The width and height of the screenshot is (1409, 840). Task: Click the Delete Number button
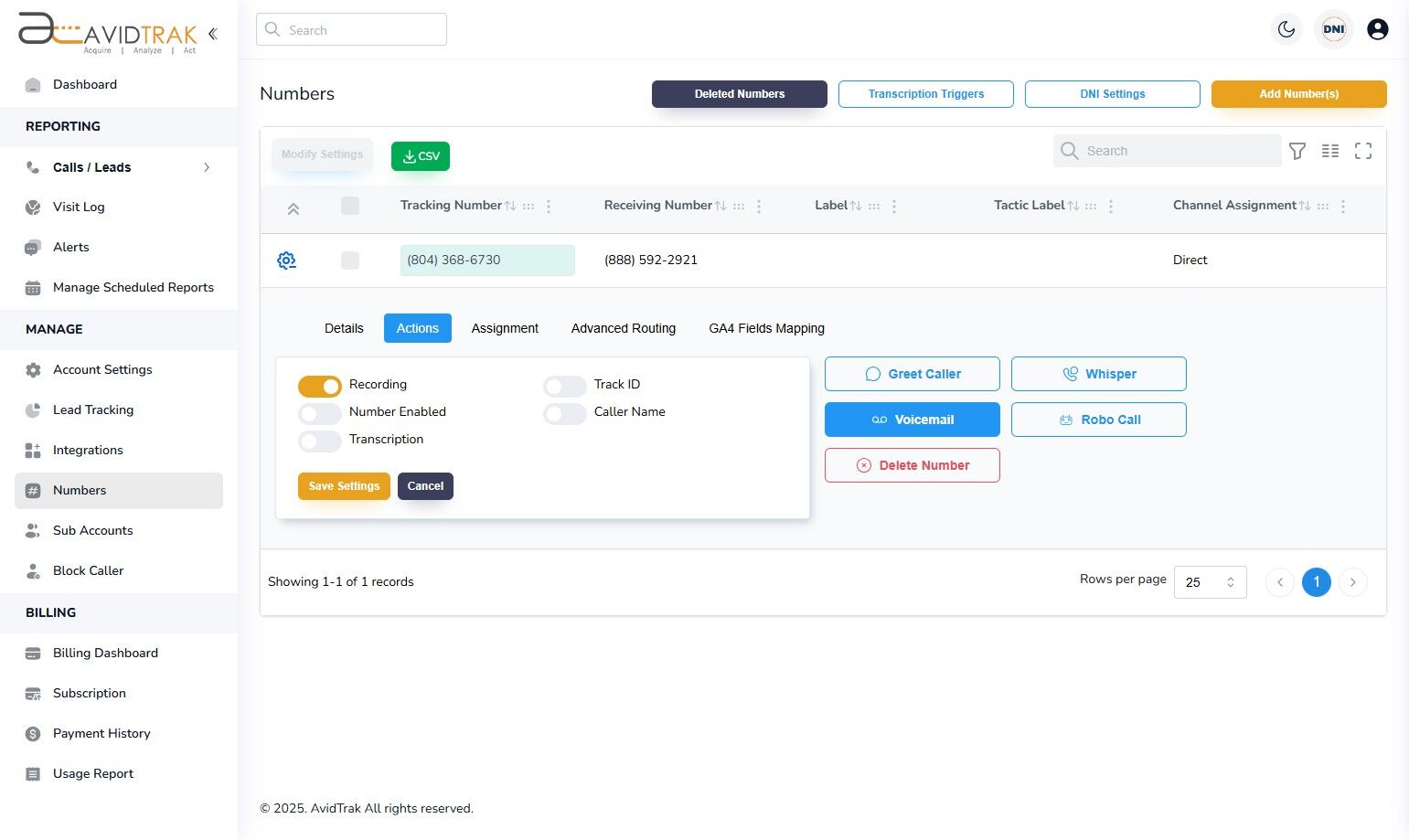click(912, 465)
